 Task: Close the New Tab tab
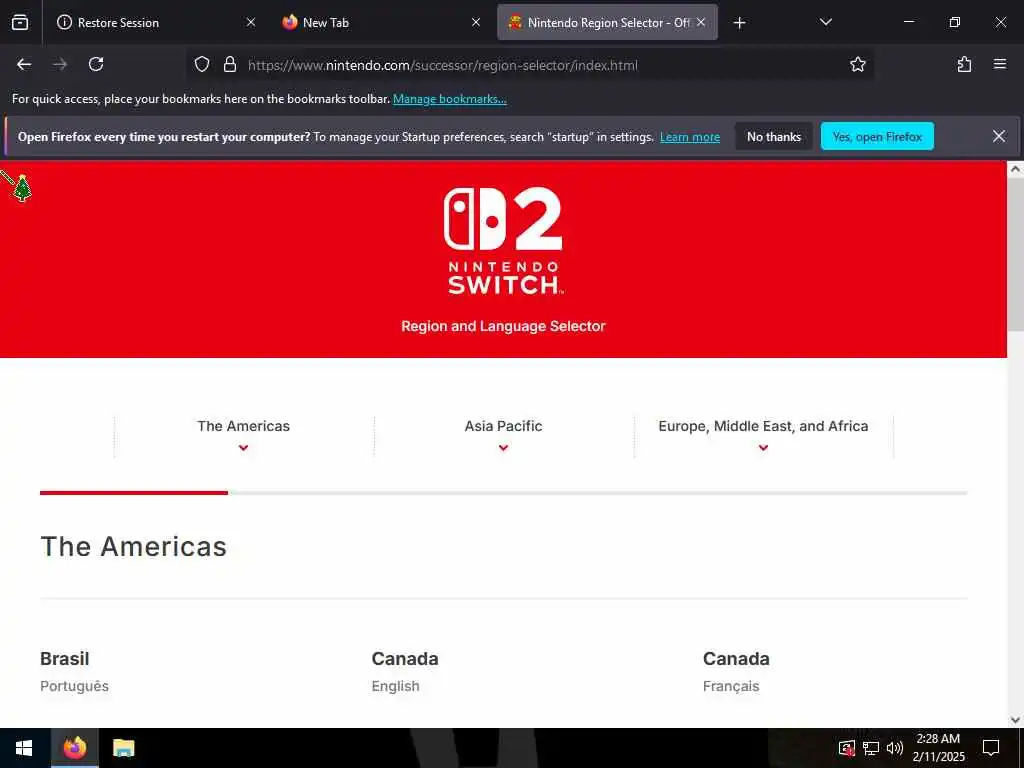pos(476,22)
